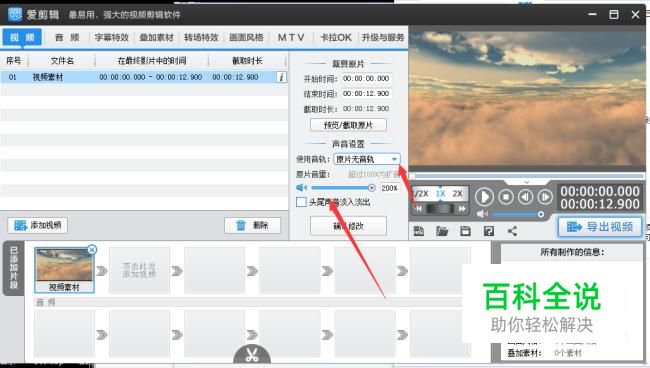
Task: Open the 使用音轨 dropdown
Action: pyautogui.click(x=367, y=159)
